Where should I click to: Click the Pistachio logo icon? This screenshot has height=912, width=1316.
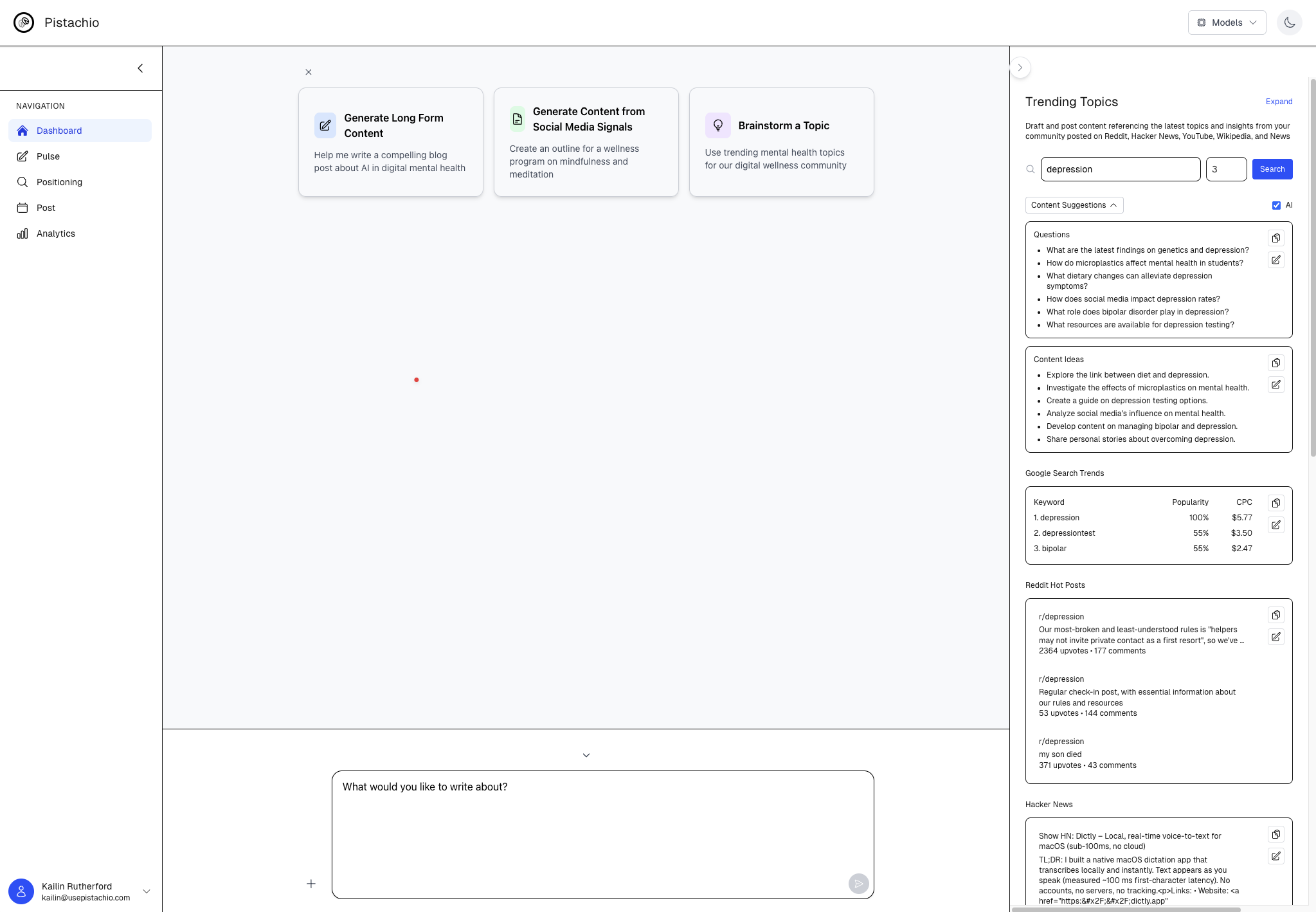(x=24, y=22)
